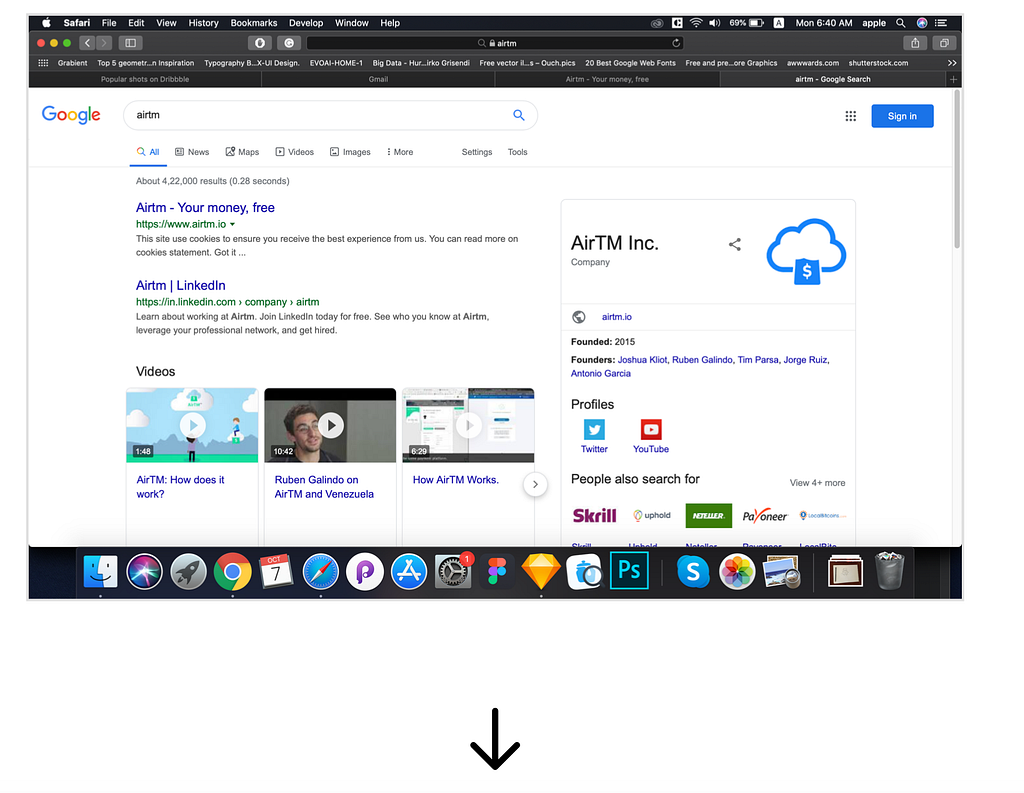Image resolution: width=1024 pixels, height=793 pixels.
Task: Open the Safari Bookmarks menu
Action: (253, 23)
